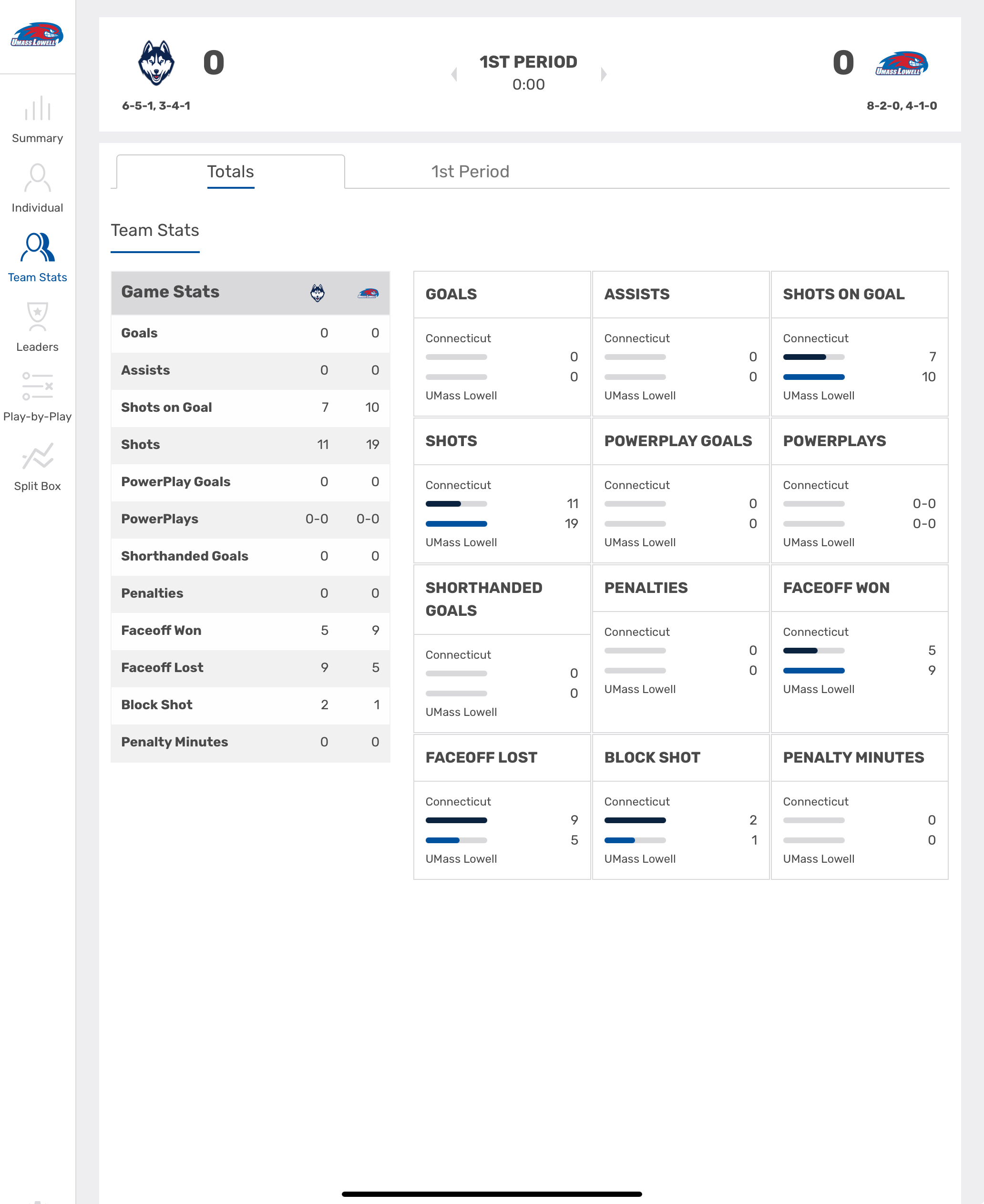The height and width of the screenshot is (1204, 984).
Task: Click the 1ST PERIOD scoreboard label
Action: 528,62
